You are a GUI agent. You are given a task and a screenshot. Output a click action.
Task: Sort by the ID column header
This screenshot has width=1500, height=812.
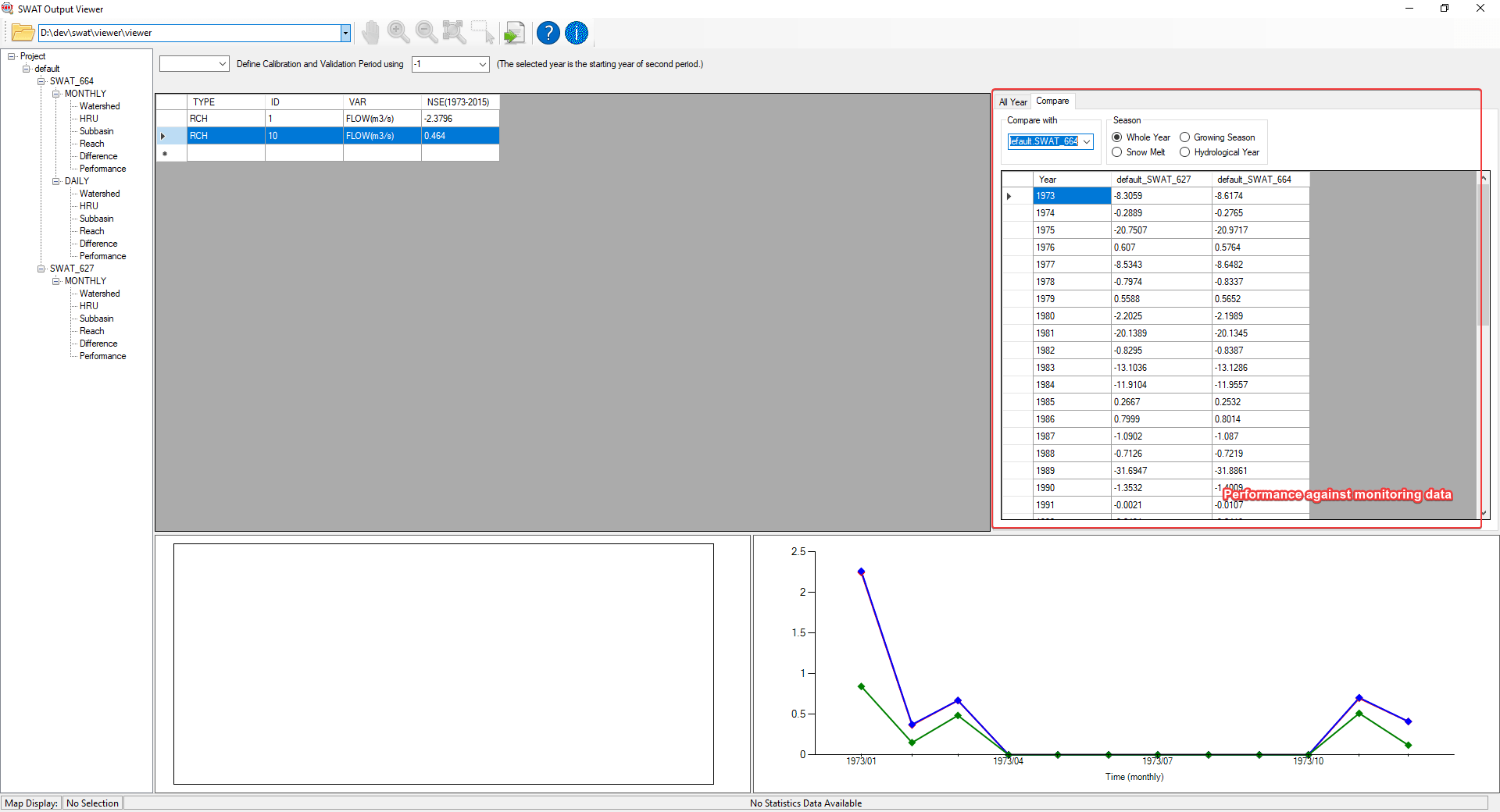[304, 102]
